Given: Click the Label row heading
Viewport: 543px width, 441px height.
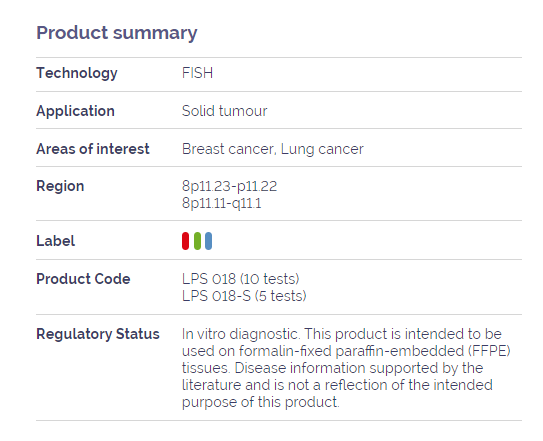Looking at the screenshot, I should coord(55,241).
